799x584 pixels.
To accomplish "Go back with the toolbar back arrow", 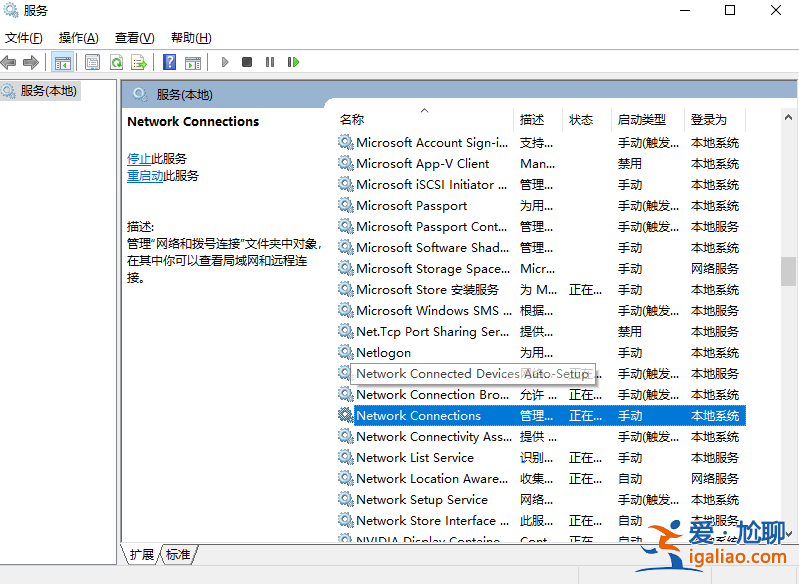I will (x=9, y=62).
